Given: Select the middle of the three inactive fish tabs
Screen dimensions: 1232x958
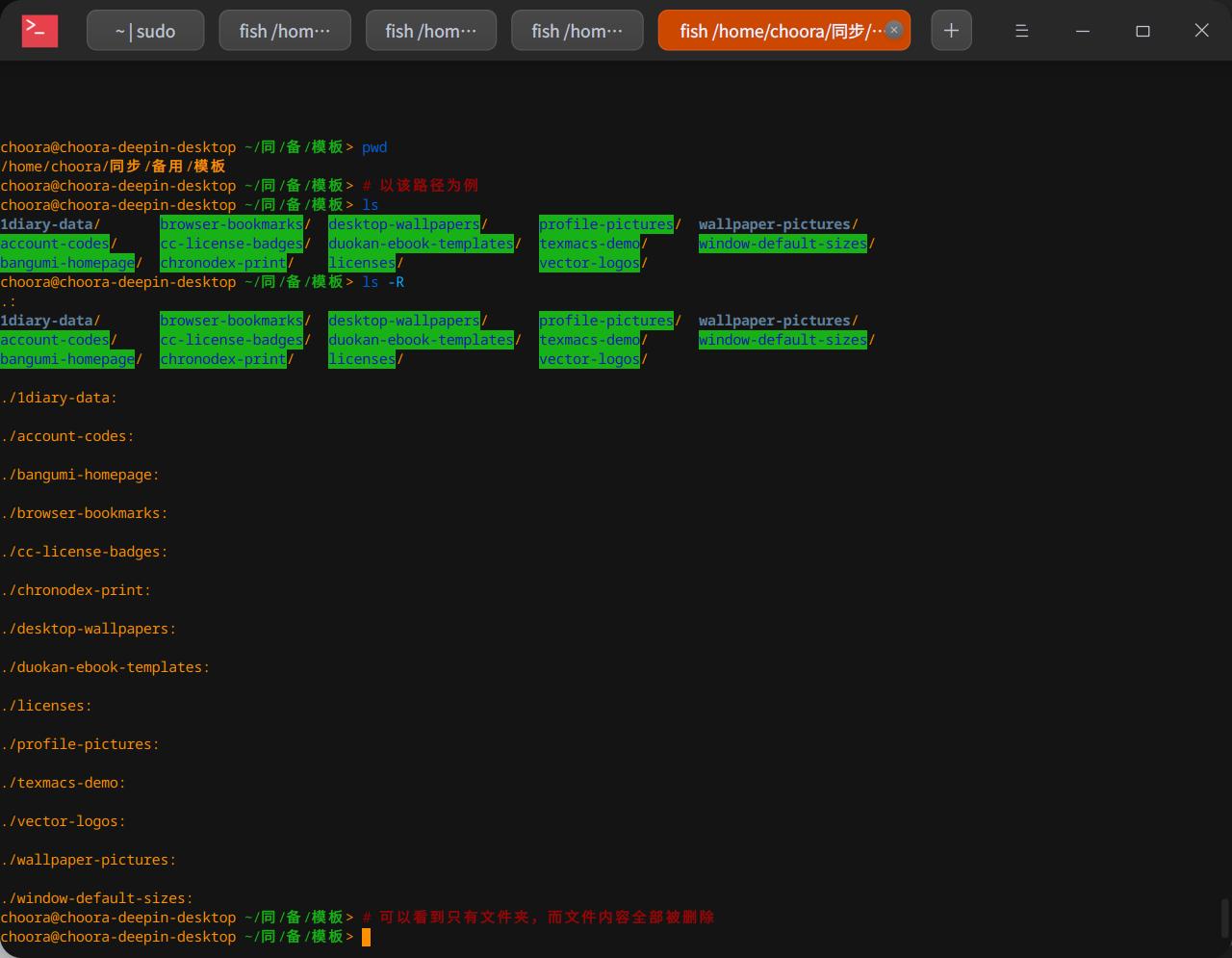Looking at the screenshot, I should click(431, 31).
